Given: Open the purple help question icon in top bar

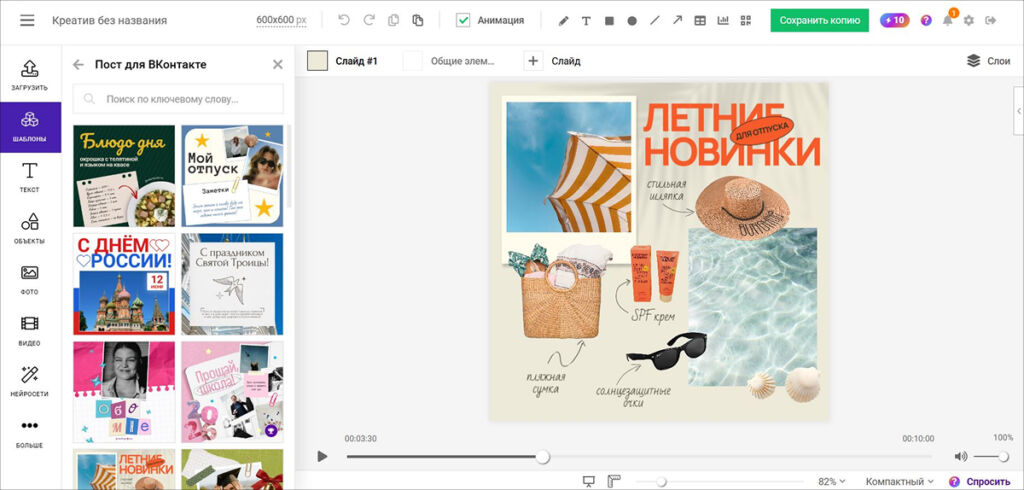Looking at the screenshot, I should (926, 20).
